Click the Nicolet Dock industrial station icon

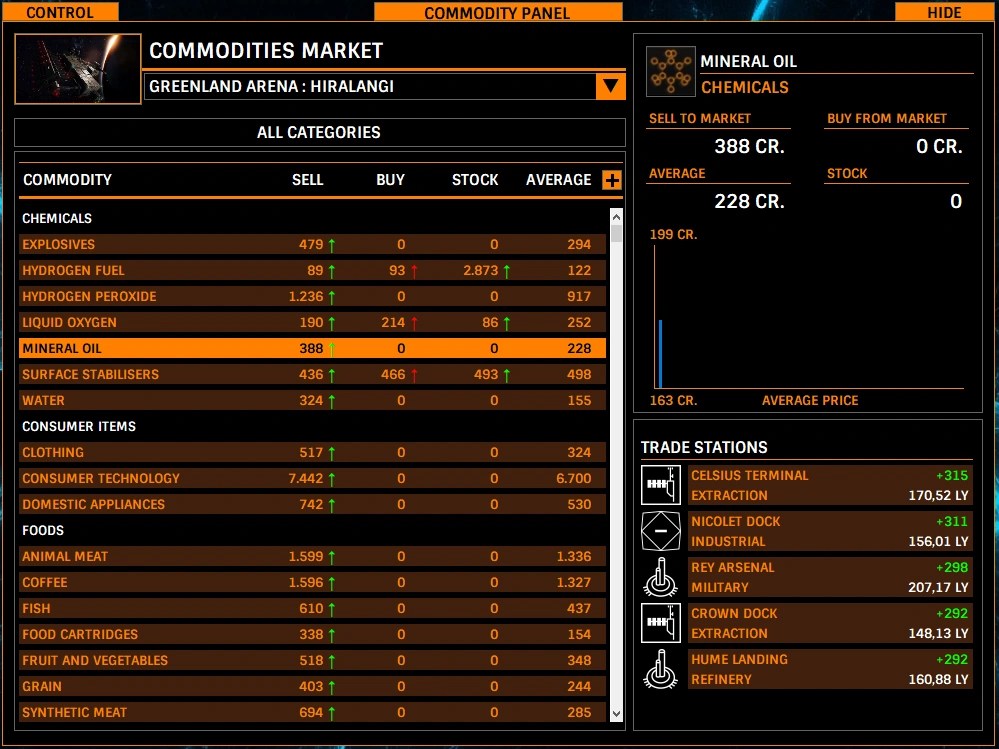(660, 532)
